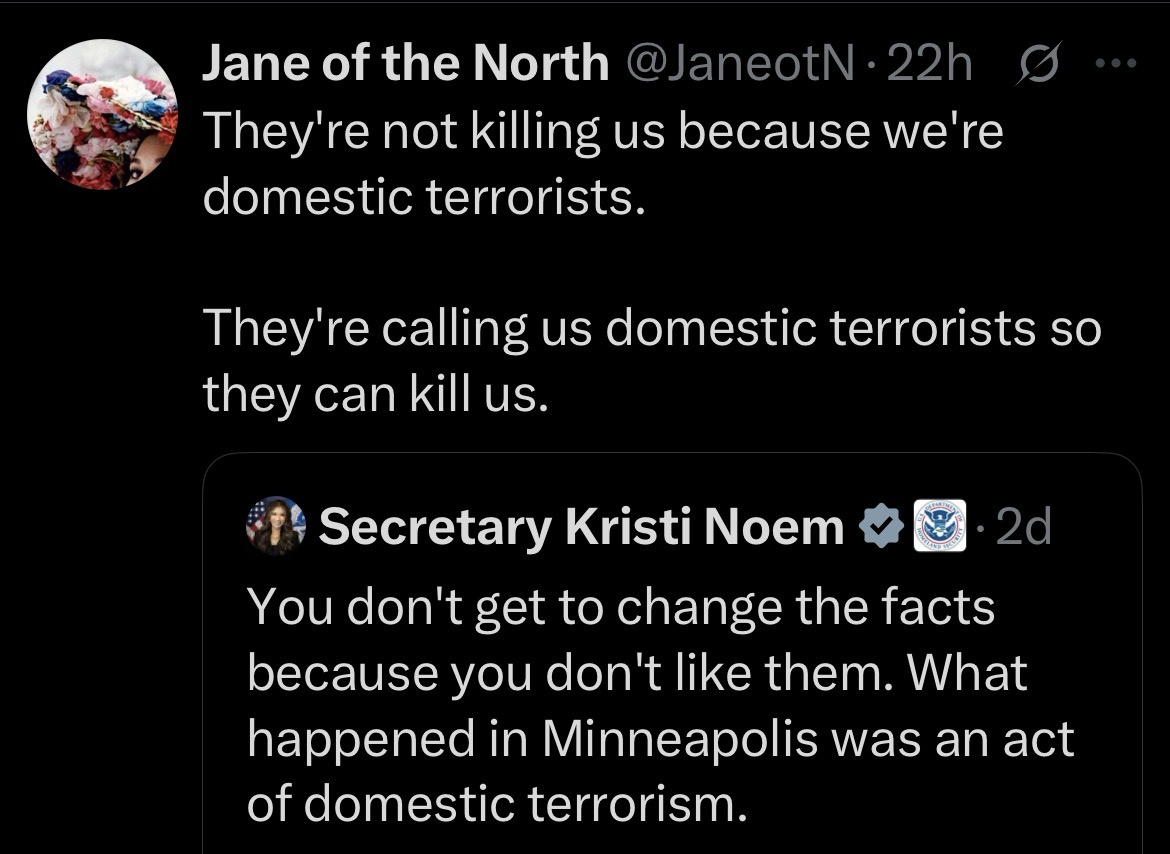Click the line "They're calling us domestic terrorists so"
1170x854 pixels.
pos(651,330)
